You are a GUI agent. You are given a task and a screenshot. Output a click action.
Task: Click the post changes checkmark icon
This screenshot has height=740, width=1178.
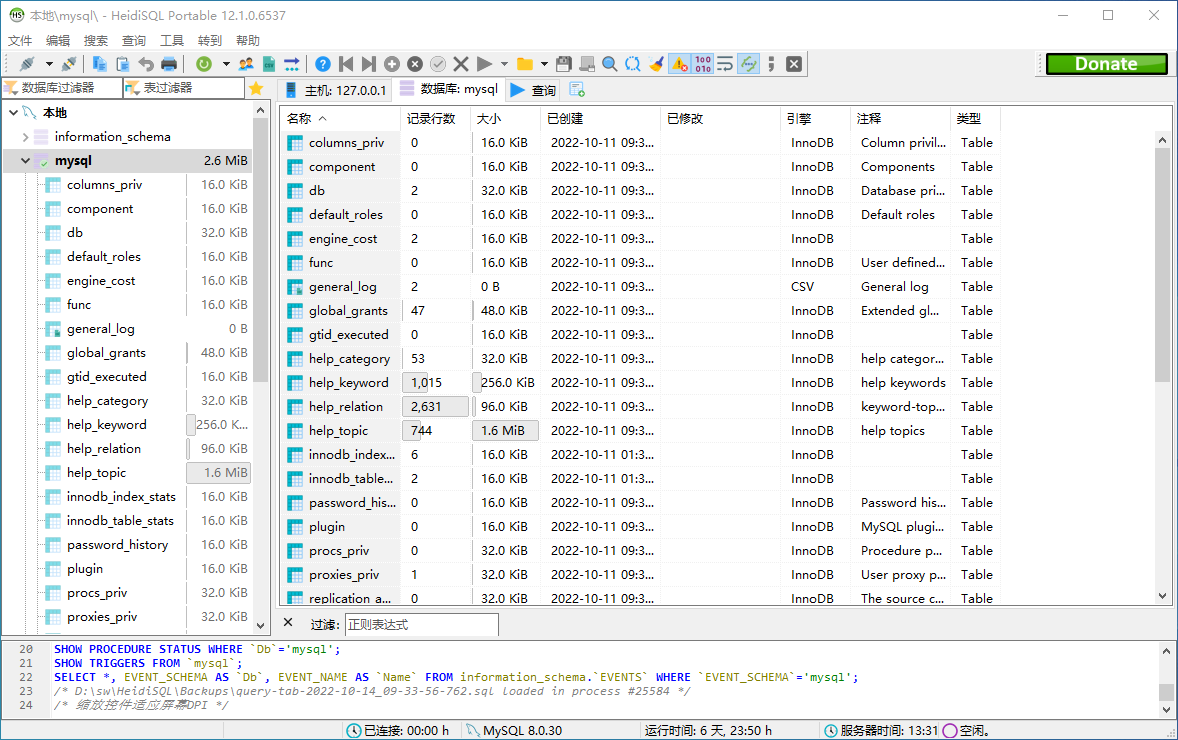(x=438, y=64)
